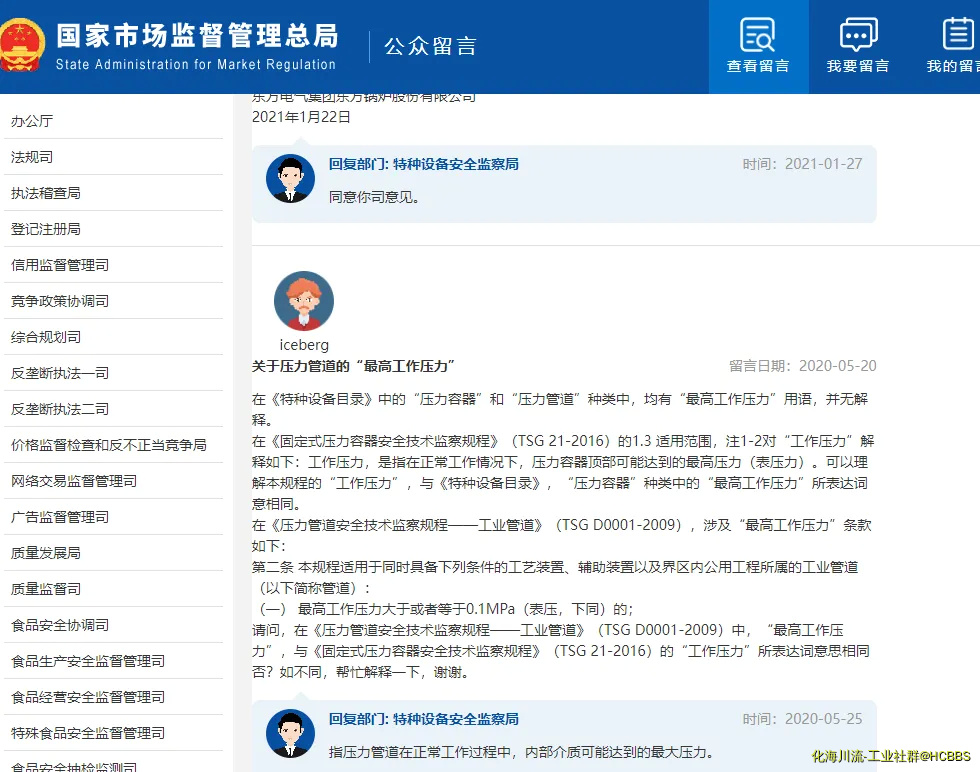Open the 我要留言 chat bubble icon

point(857,35)
